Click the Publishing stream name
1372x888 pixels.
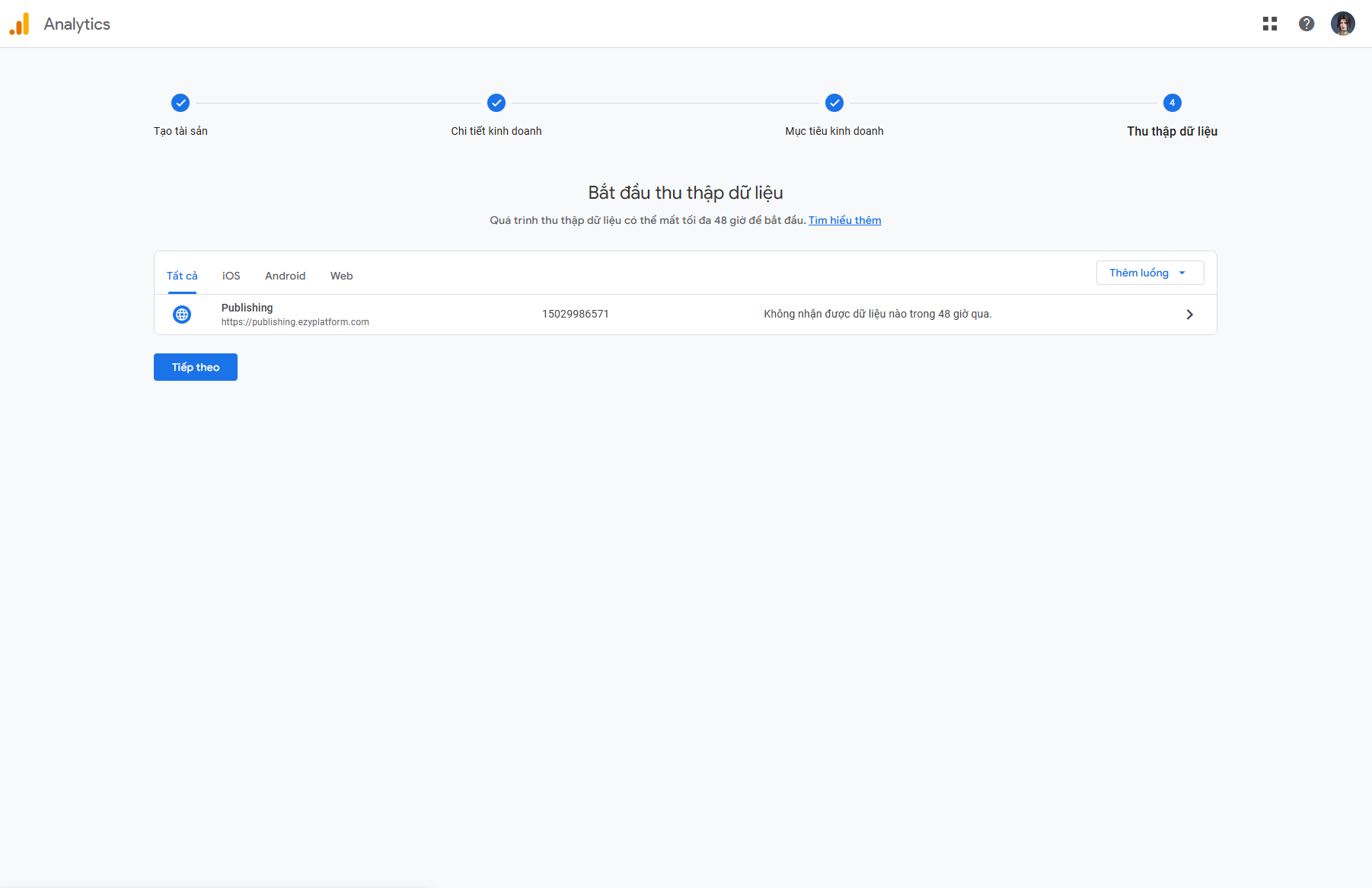[247, 308]
